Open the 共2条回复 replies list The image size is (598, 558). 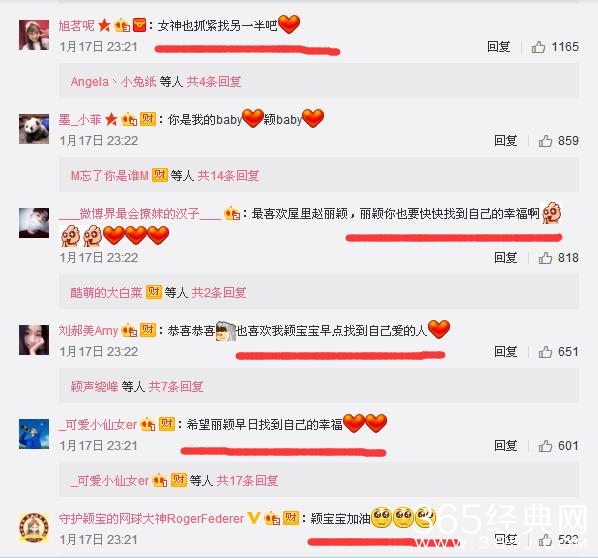coord(219,293)
